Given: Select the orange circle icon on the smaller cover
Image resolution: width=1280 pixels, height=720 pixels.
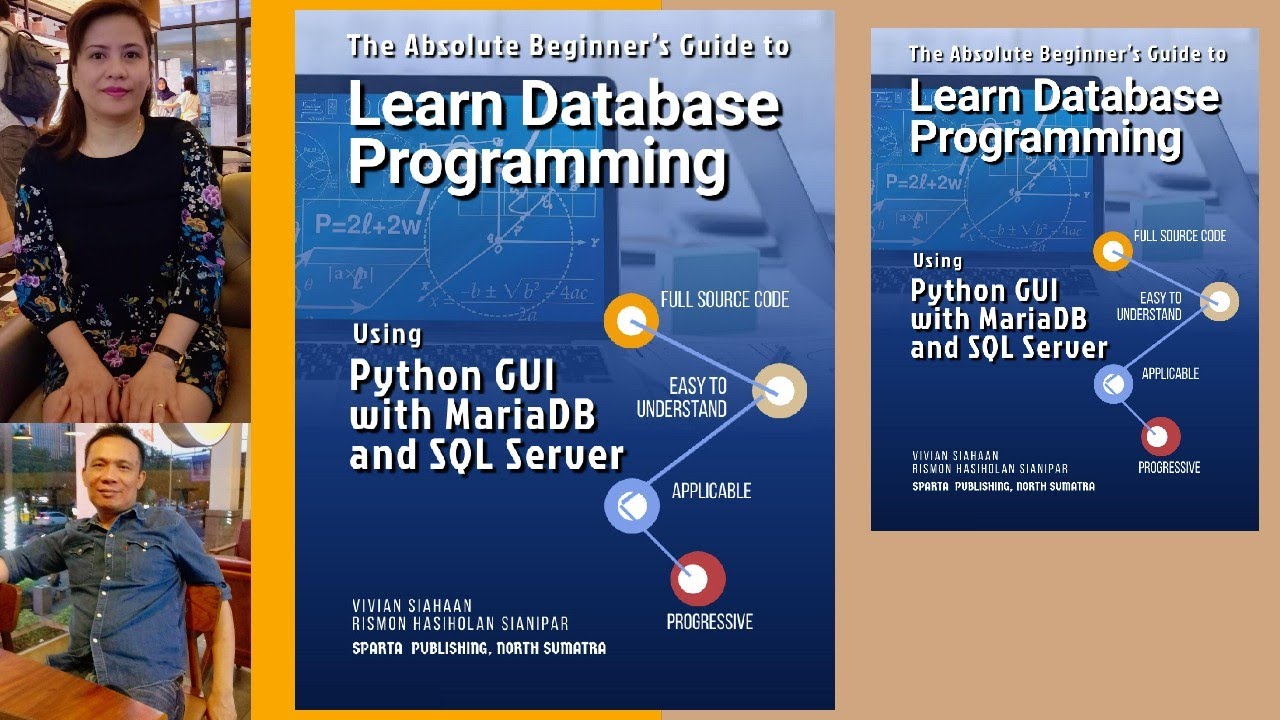Looking at the screenshot, I should [x=1113, y=252].
